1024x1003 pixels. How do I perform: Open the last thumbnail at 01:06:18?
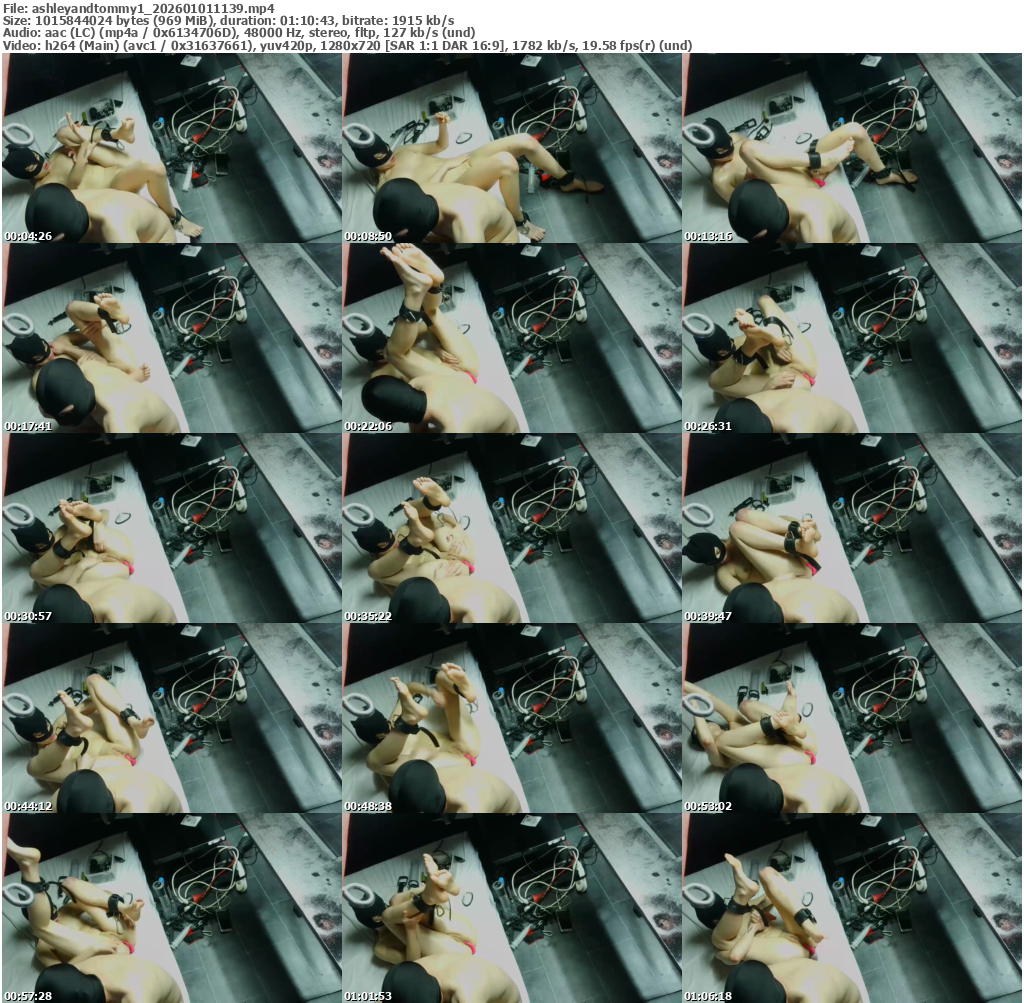tap(851, 908)
